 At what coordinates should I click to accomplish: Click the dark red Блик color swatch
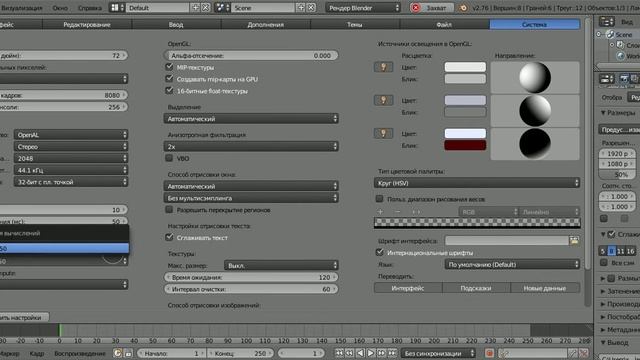pyautogui.click(x=465, y=145)
